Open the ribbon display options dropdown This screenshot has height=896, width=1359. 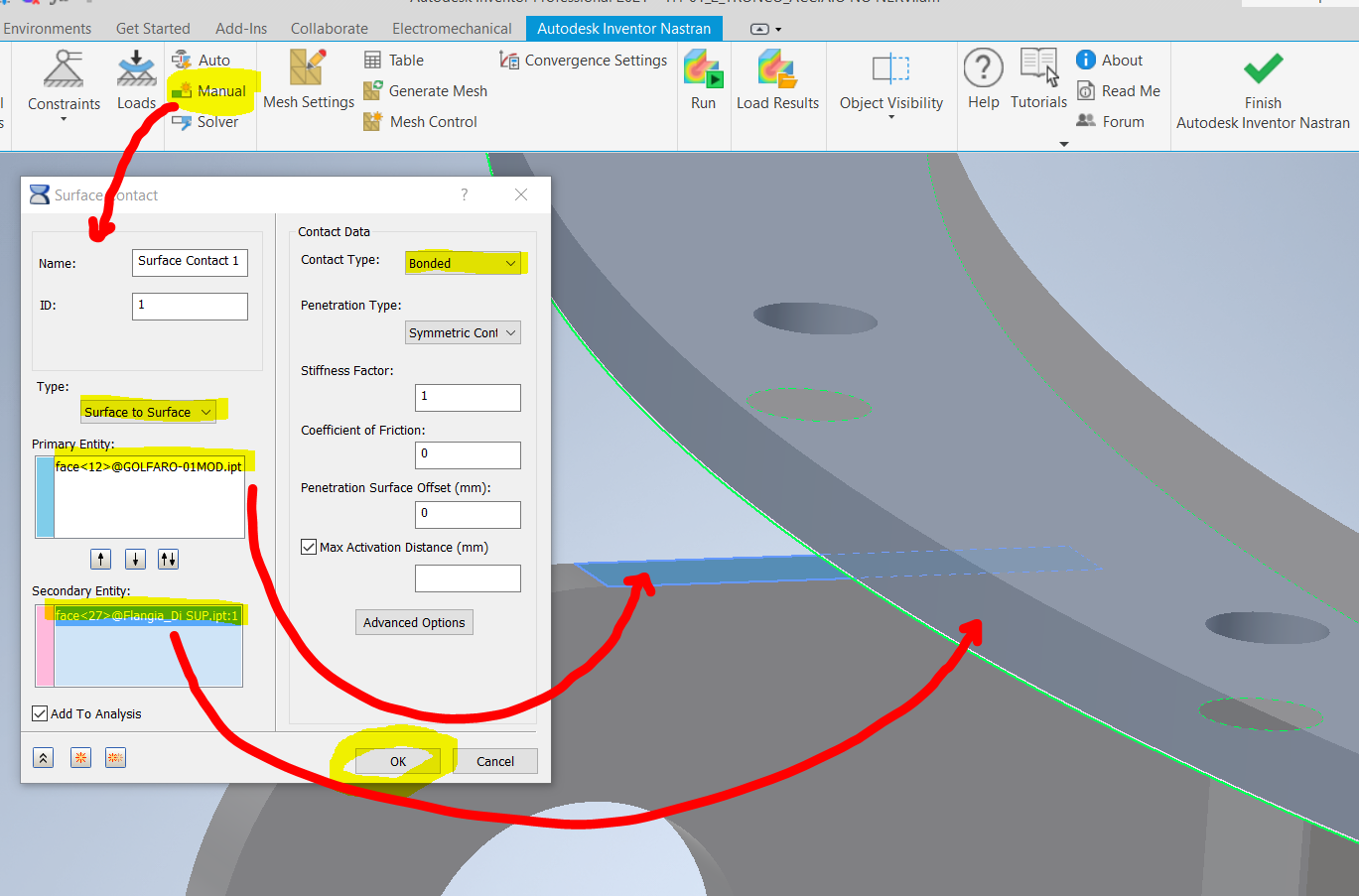coord(766,29)
